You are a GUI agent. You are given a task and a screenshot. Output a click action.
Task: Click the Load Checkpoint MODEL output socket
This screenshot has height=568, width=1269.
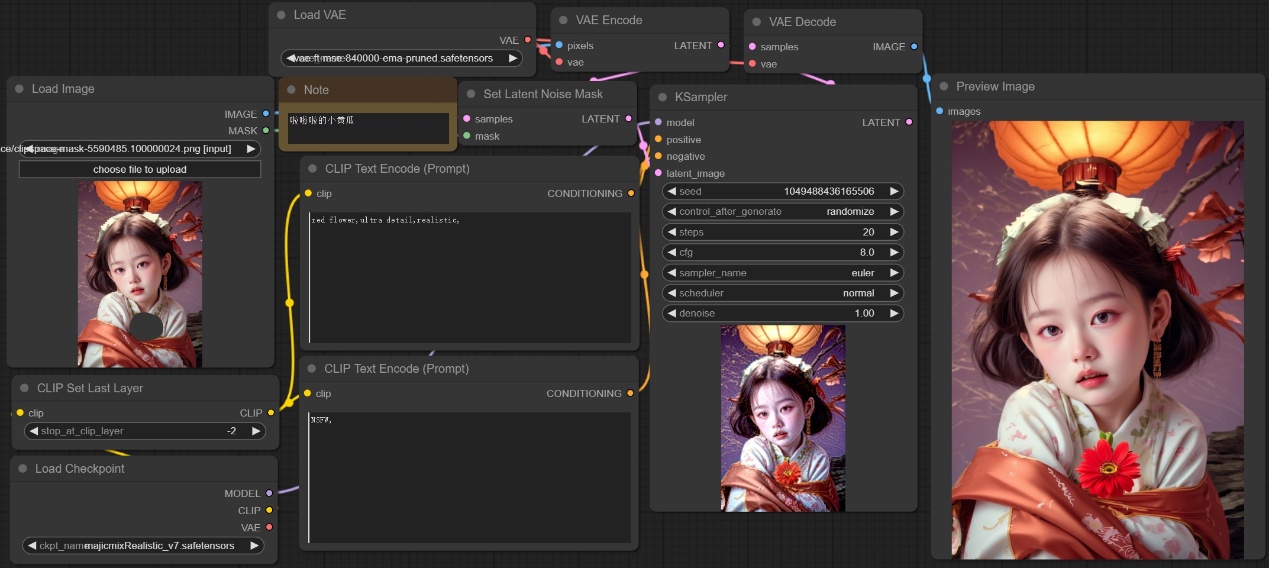[x=269, y=493]
